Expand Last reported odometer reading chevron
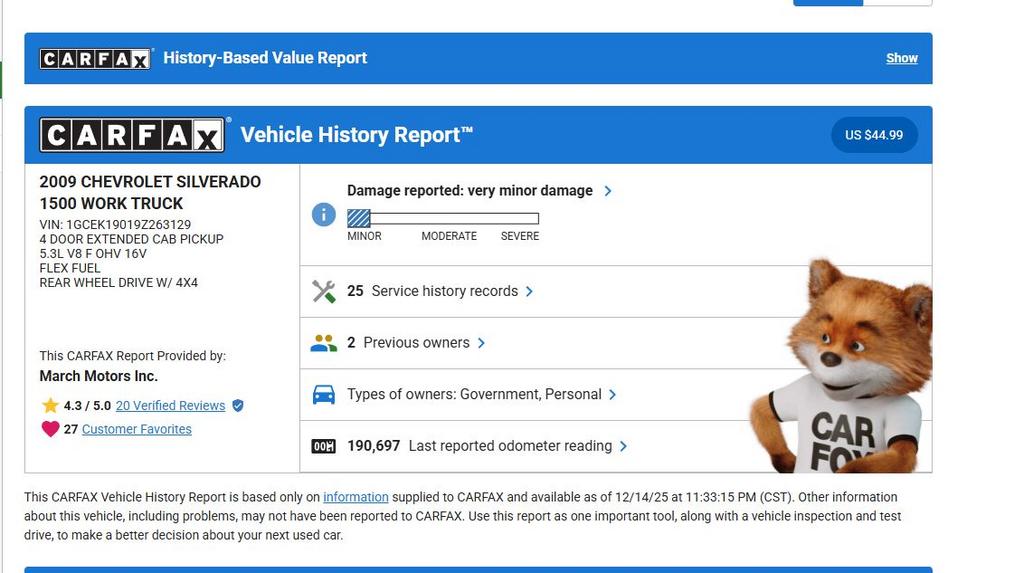The height and width of the screenshot is (573, 1024). (623, 446)
